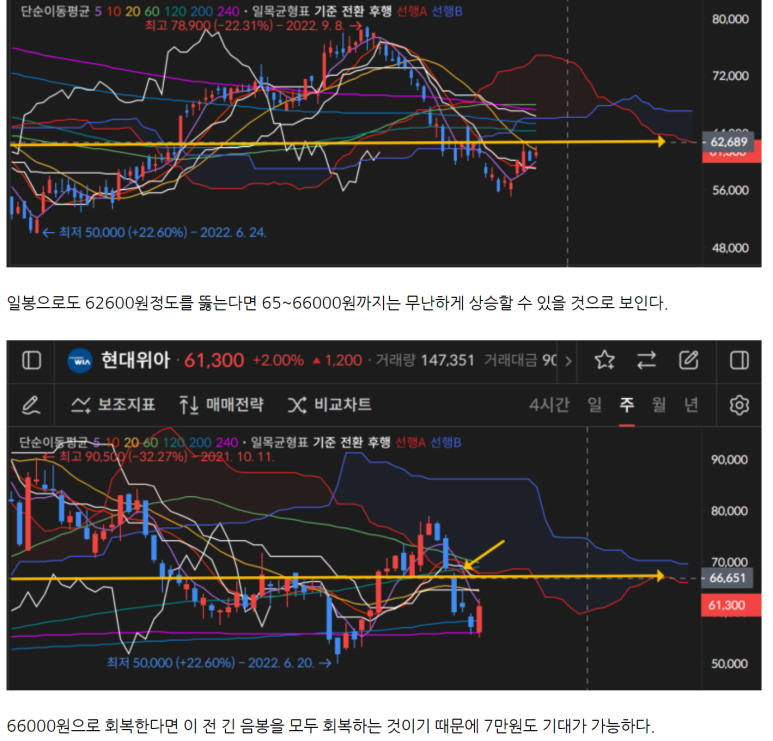Screen dimensions: 773x741
Task: Click 80,000 axis label on daily chart
Action: click(x=730, y=19)
